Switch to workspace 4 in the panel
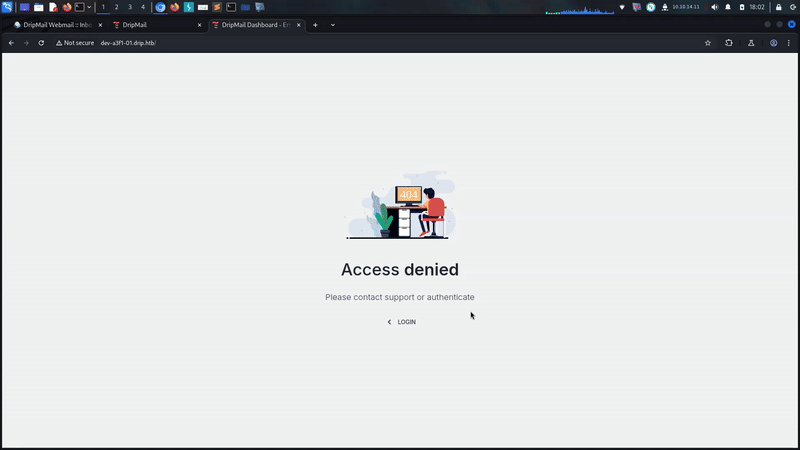This screenshot has width=800, height=450. click(143, 7)
